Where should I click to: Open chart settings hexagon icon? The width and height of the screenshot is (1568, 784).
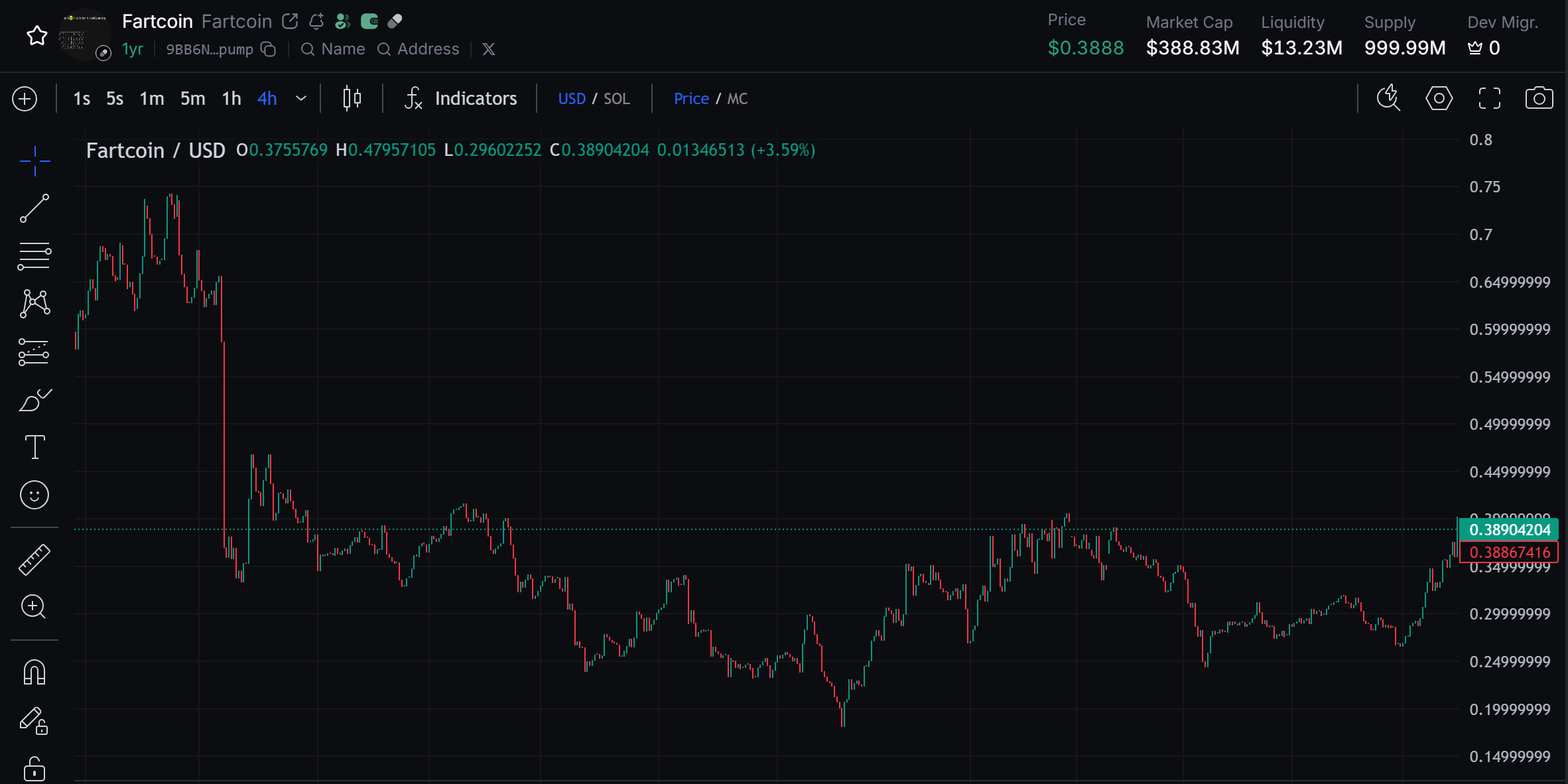[x=1439, y=99]
